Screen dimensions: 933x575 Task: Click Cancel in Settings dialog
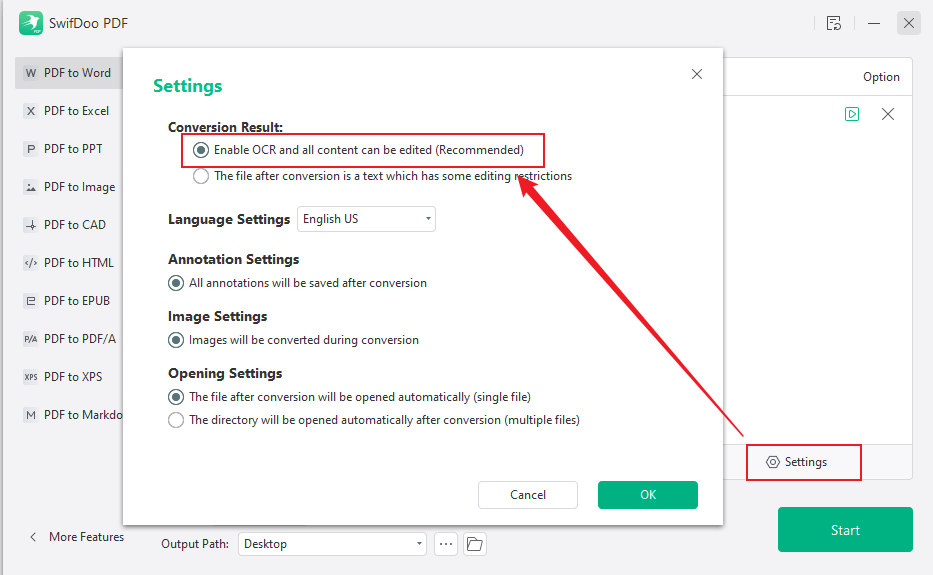click(x=528, y=495)
